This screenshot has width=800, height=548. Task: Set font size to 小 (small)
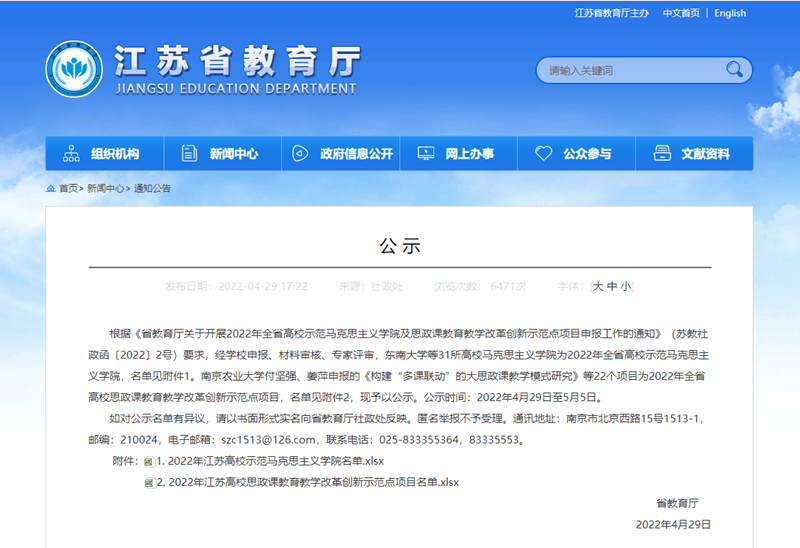click(x=626, y=287)
